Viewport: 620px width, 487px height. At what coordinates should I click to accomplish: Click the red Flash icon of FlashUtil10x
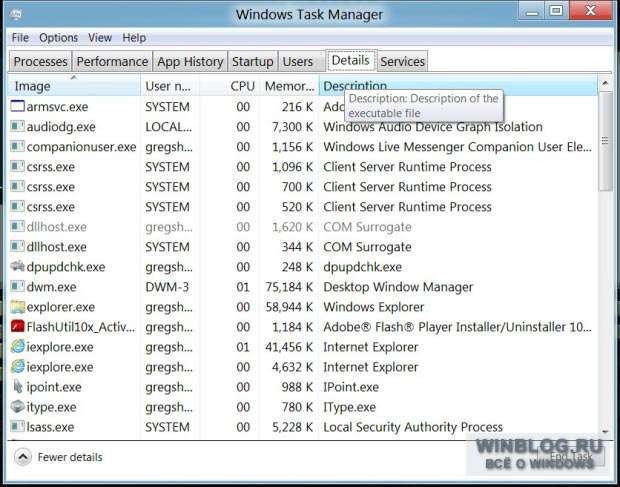click(17, 327)
